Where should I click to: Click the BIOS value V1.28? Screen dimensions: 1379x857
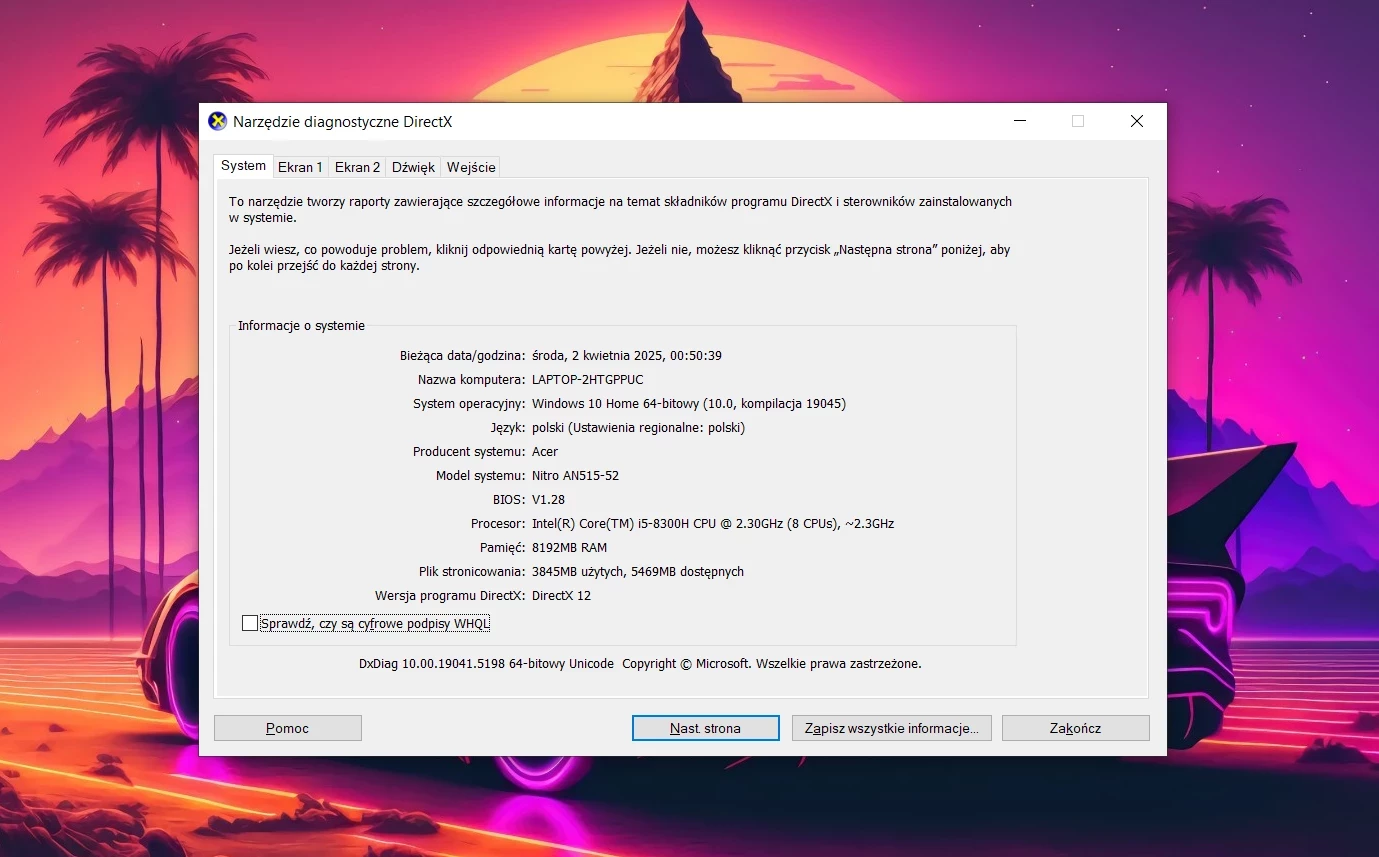click(x=548, y=499)
